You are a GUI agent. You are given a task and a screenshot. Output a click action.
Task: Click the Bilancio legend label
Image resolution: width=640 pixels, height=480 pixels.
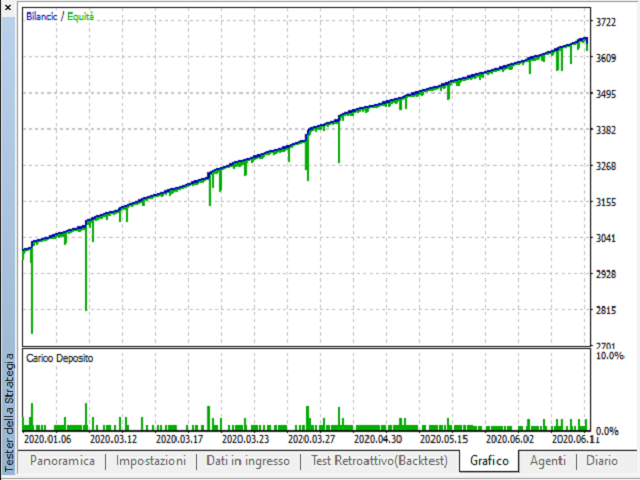[42, 16]
